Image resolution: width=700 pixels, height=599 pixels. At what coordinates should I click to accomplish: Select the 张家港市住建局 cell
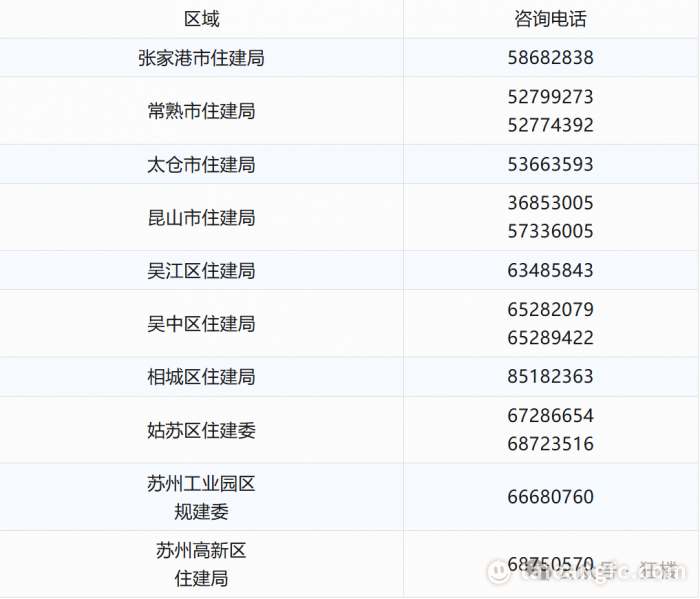click(201, 58)
